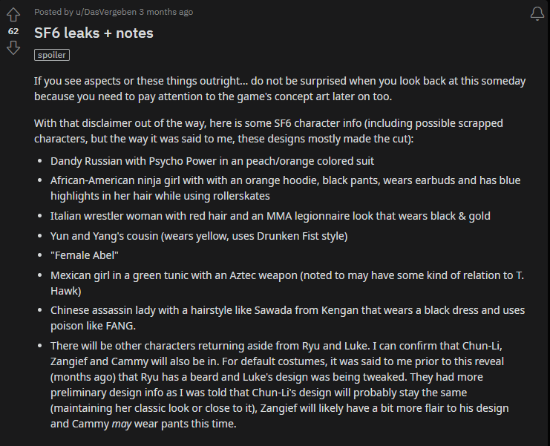Click the 'Chinese assassin lady' bullet text
The width and height of the screenshot is (550, 446).
pyautogui.click(x=287, y=318)
